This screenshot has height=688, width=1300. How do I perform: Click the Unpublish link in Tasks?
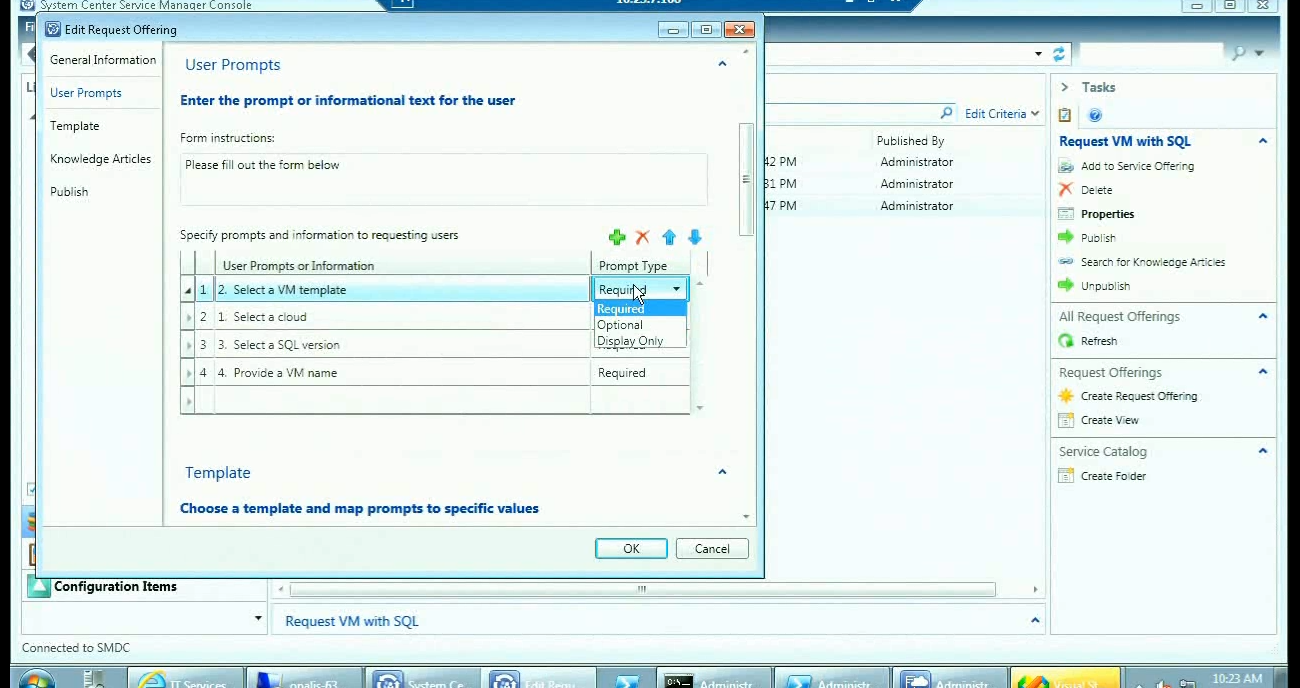click(x=1105, y=286)
